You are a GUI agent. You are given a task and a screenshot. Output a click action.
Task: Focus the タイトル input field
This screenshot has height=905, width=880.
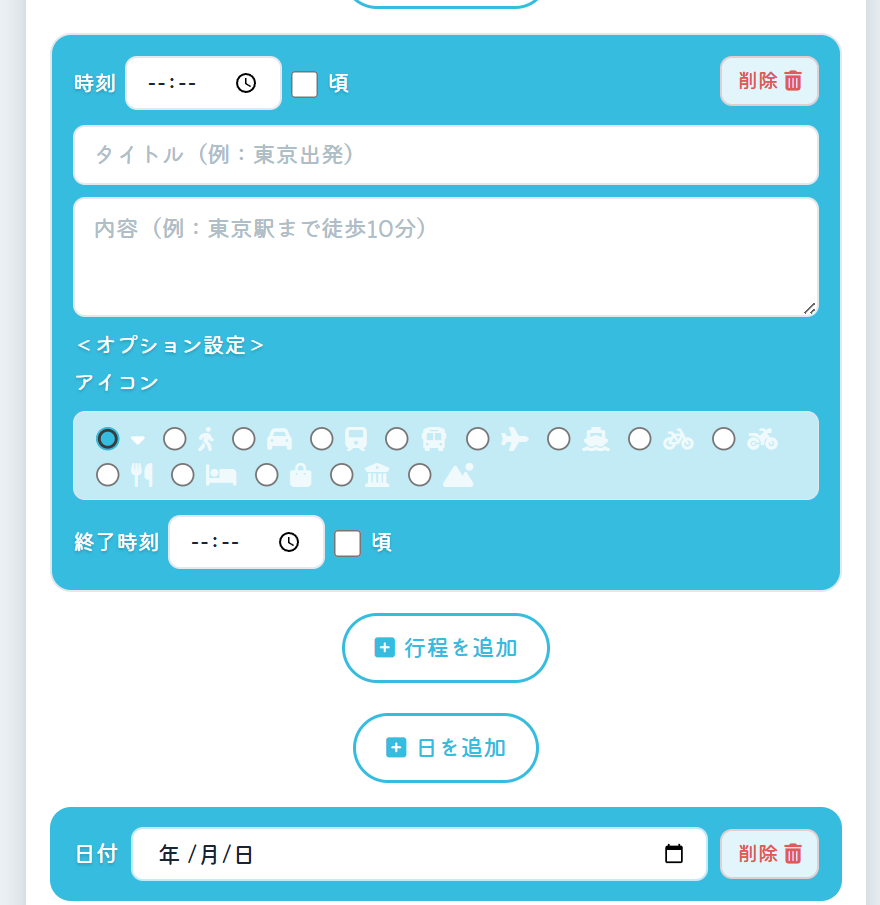point(446,155)
